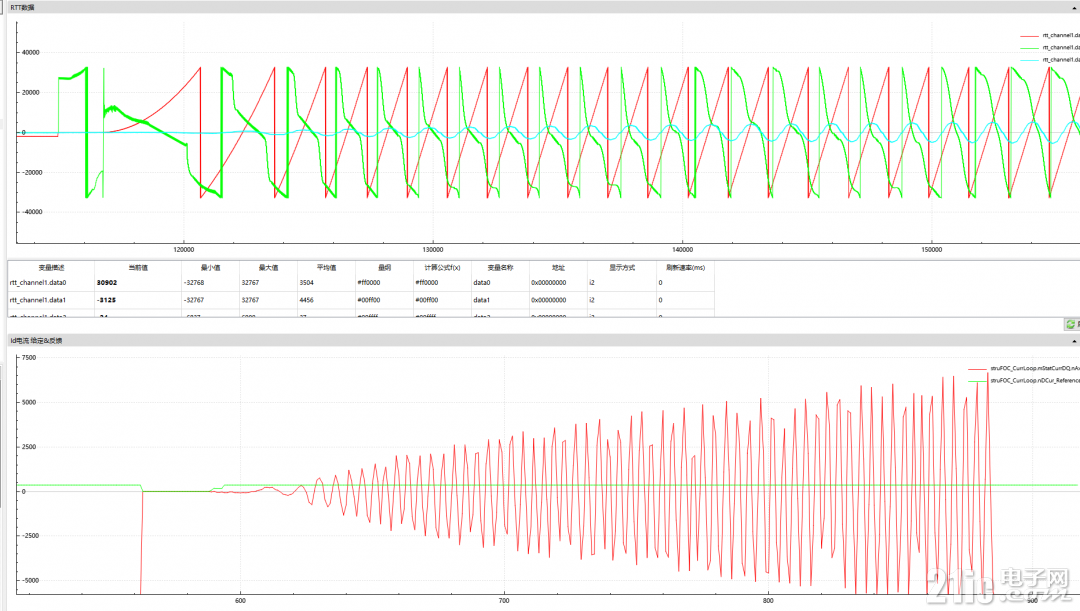This screenshot has width=1080, height=611.
Task: Select the RTT数据 panel title
Action: point(23,8)
